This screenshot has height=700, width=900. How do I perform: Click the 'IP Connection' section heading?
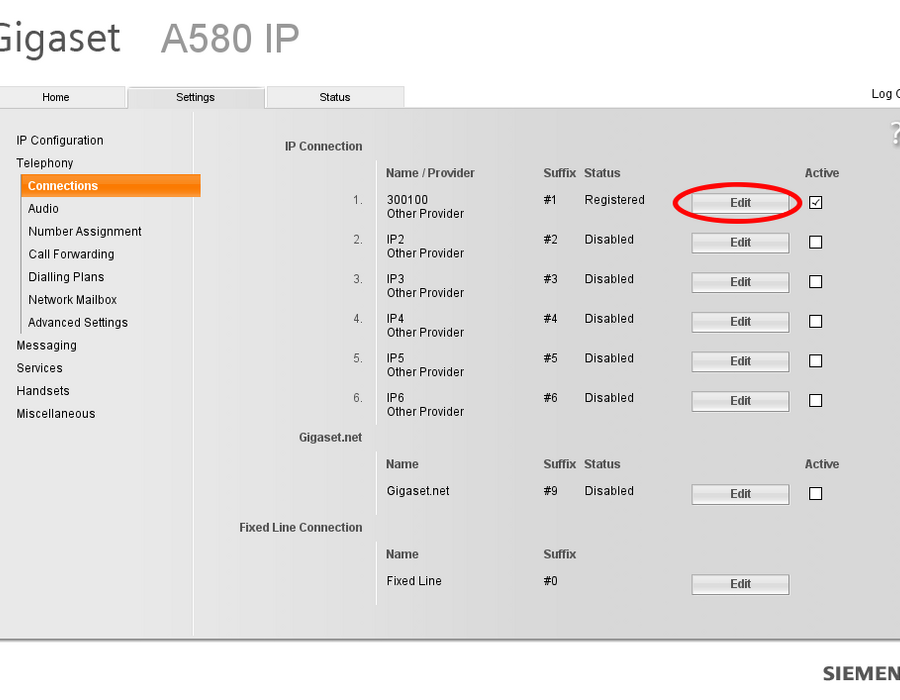point(323,146)
